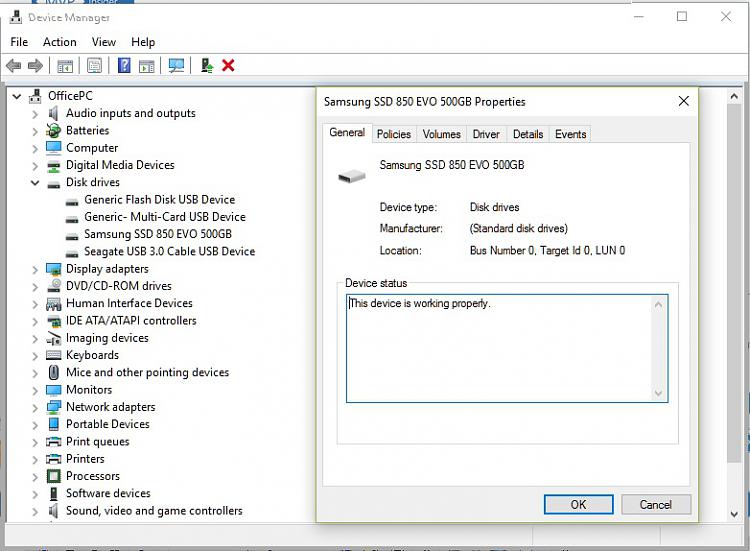
Task: Open the Help menu
Action: pyautogui.click(x=143, y=42)
